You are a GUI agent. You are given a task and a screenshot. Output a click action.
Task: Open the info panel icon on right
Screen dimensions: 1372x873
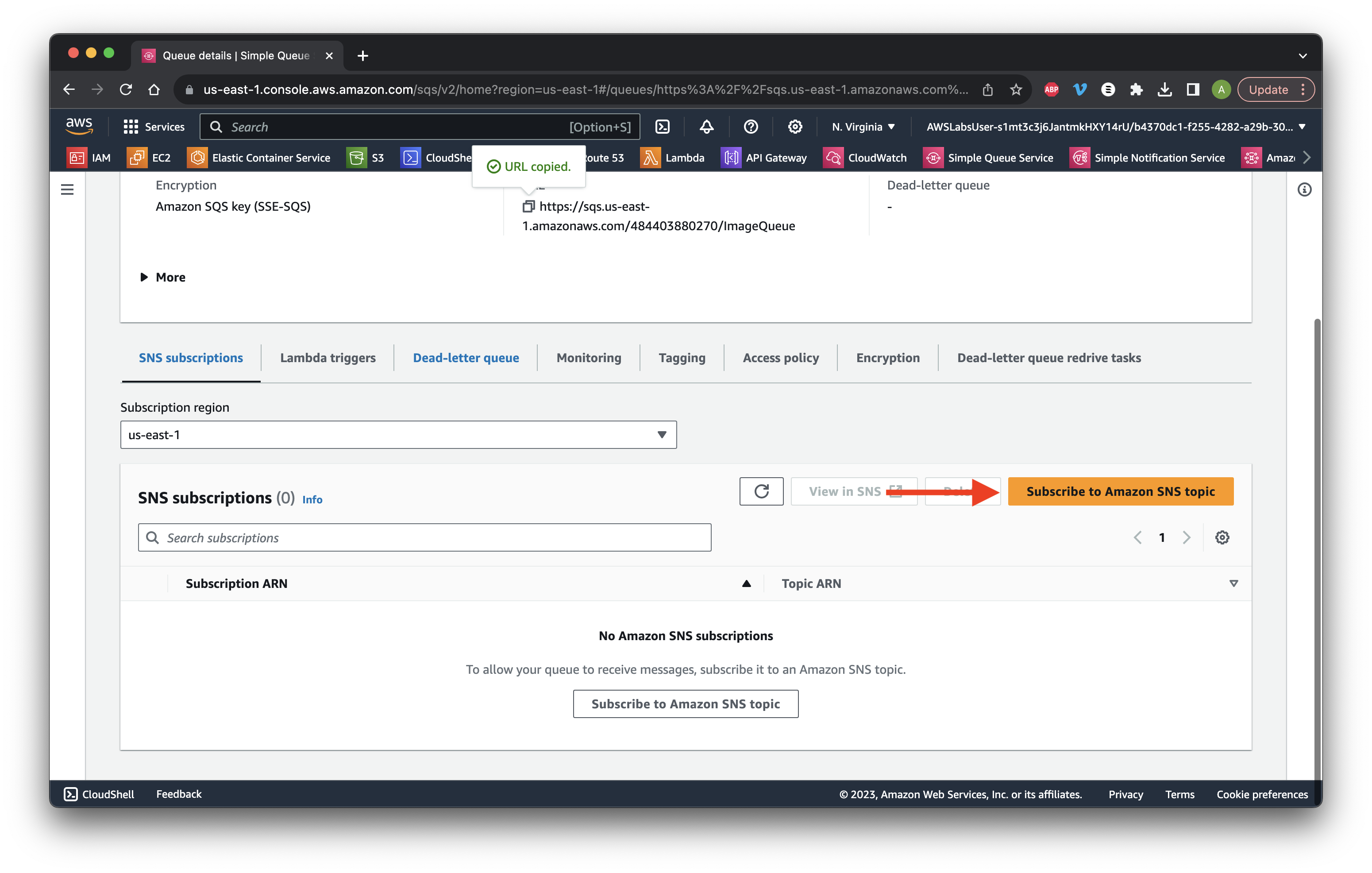[x=1304, y=190]
